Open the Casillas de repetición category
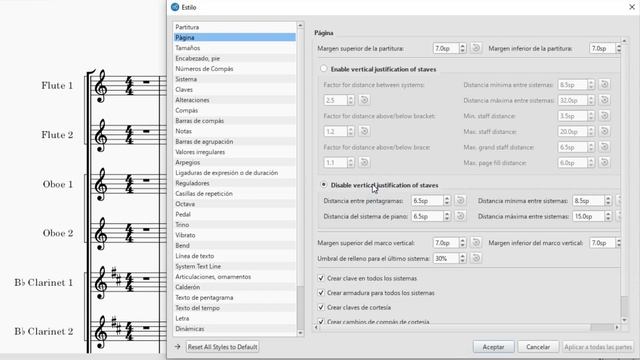 pyautogui.click(x=235, y=193)
